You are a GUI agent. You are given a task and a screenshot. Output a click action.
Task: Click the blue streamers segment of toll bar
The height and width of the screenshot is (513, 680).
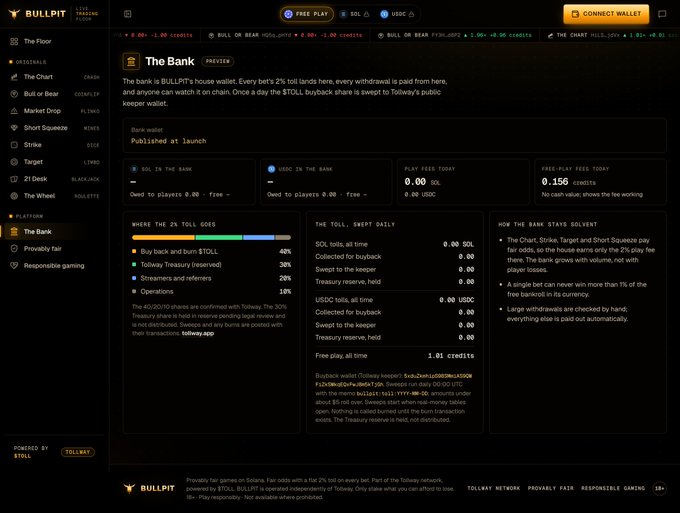click(x=259, y=237)
